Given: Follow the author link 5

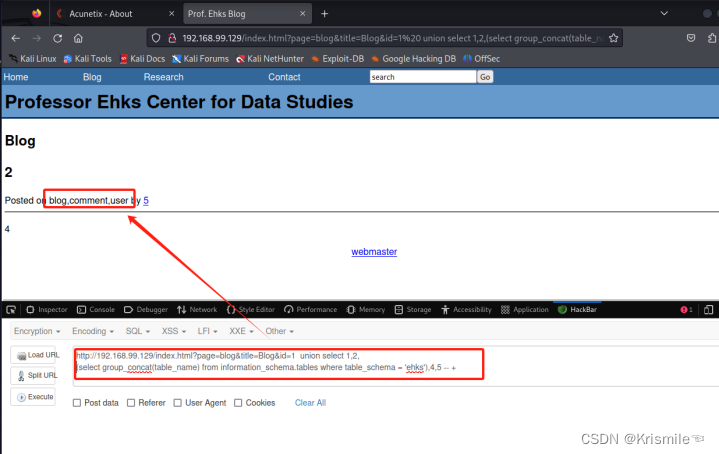Looking at the screenshot, I should click(146, 200).
